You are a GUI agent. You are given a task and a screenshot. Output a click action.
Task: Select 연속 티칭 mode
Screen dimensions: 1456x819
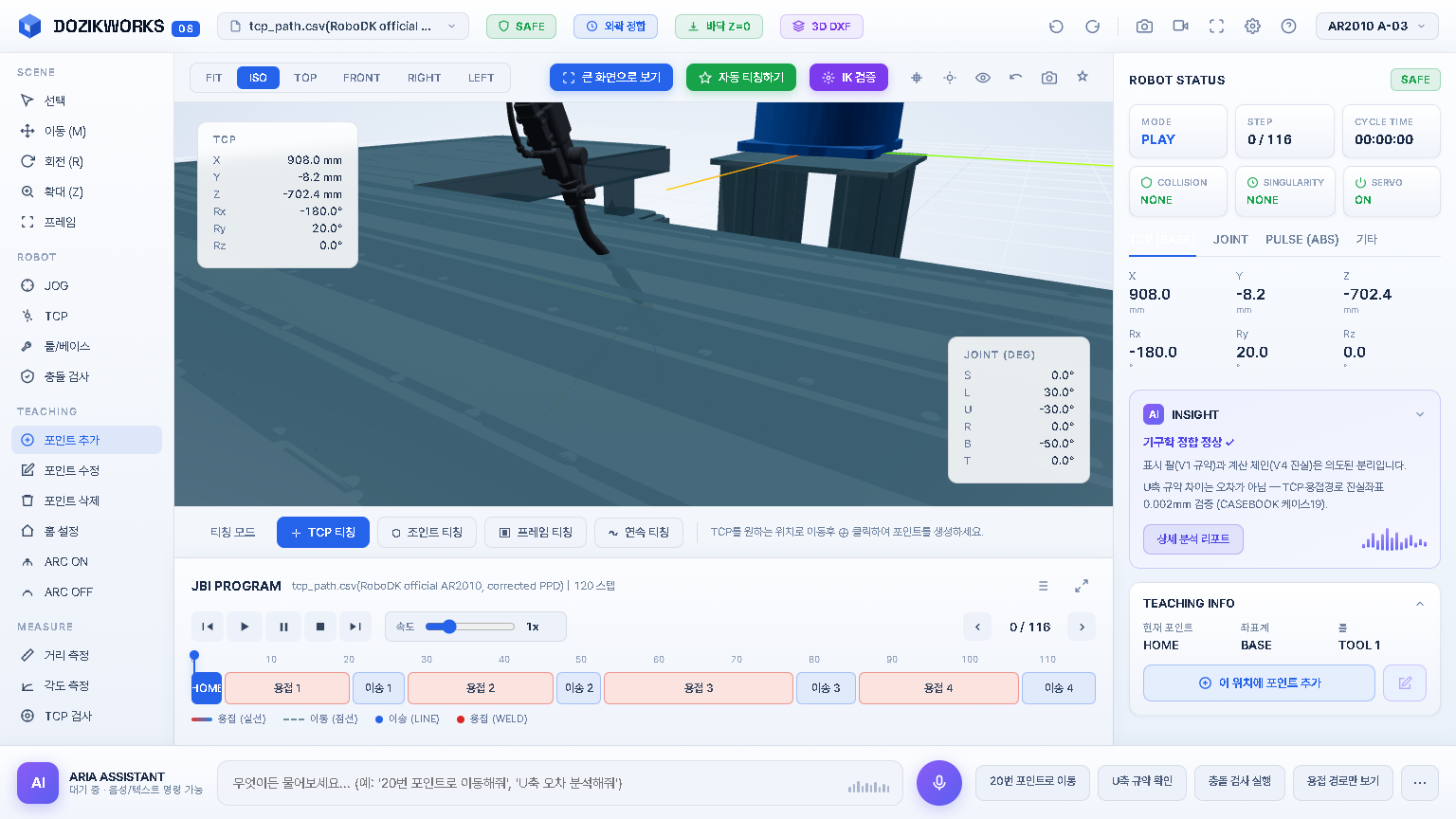tap(639, 533)
